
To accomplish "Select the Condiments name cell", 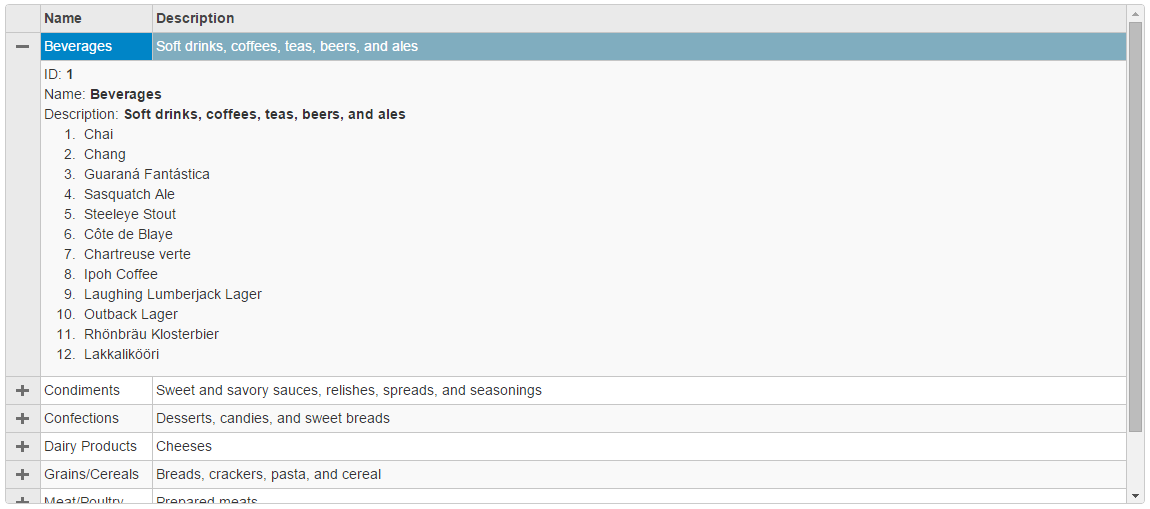I will (97, 390).
